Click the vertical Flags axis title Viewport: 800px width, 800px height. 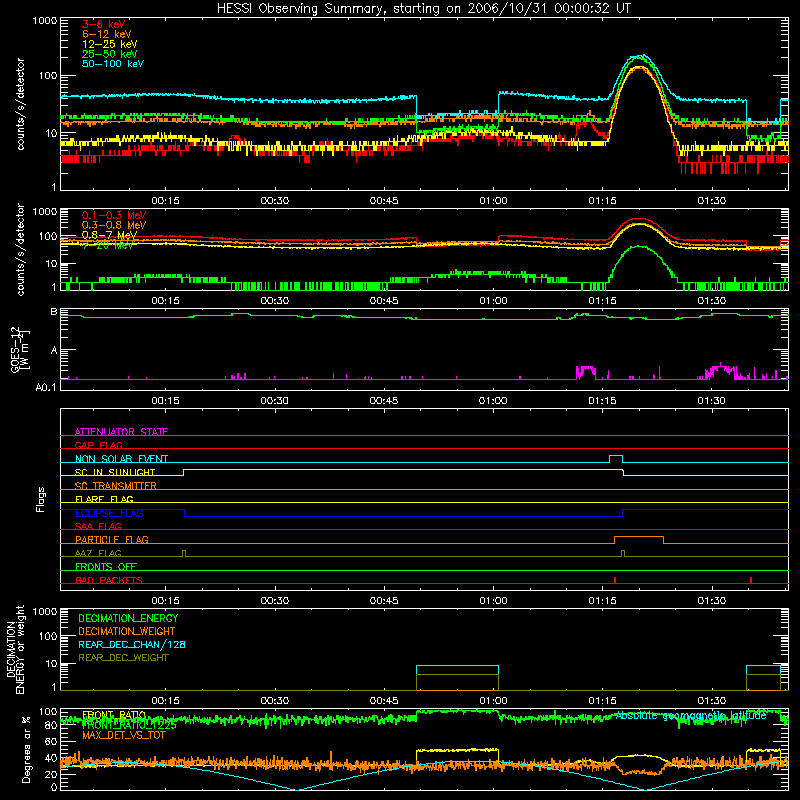[x=40, y=499]
